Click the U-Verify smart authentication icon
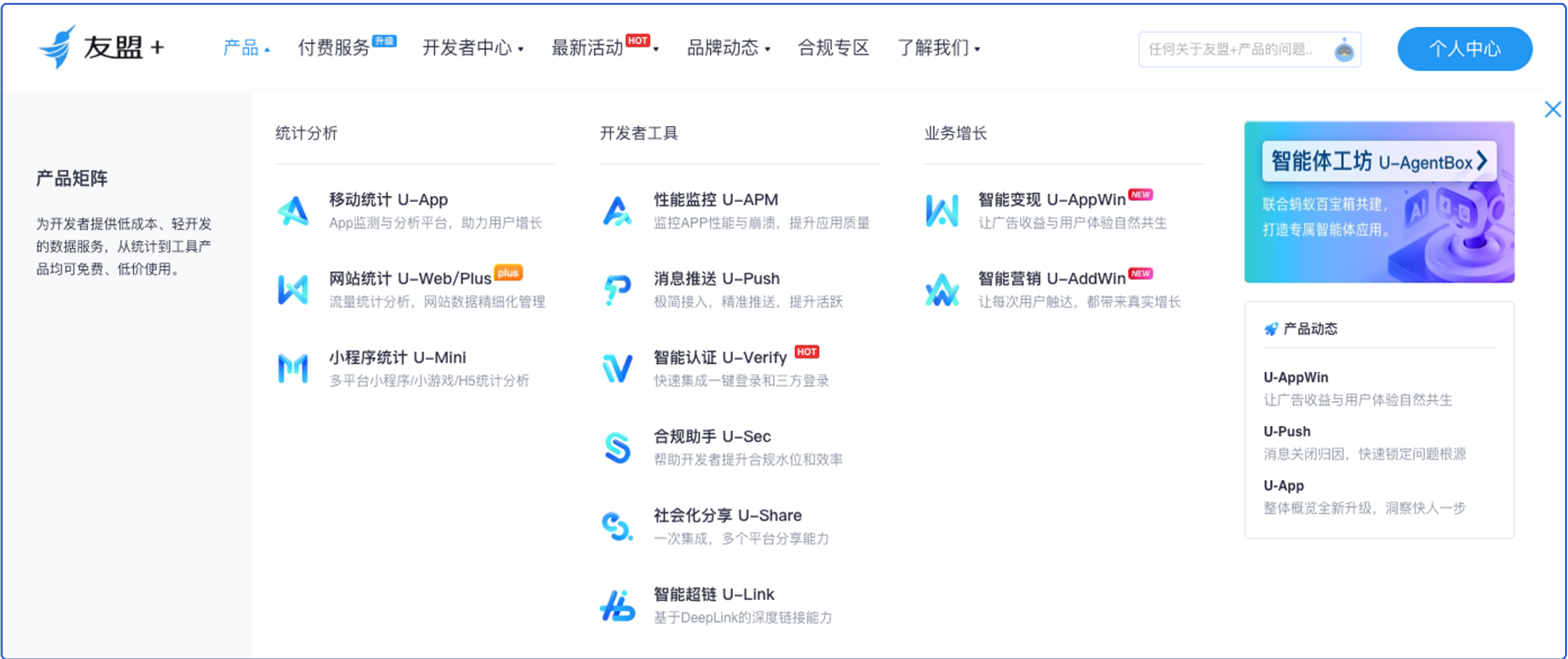Image resolution: width=1568 pixels, height=659 pixels. pos(617,369)
